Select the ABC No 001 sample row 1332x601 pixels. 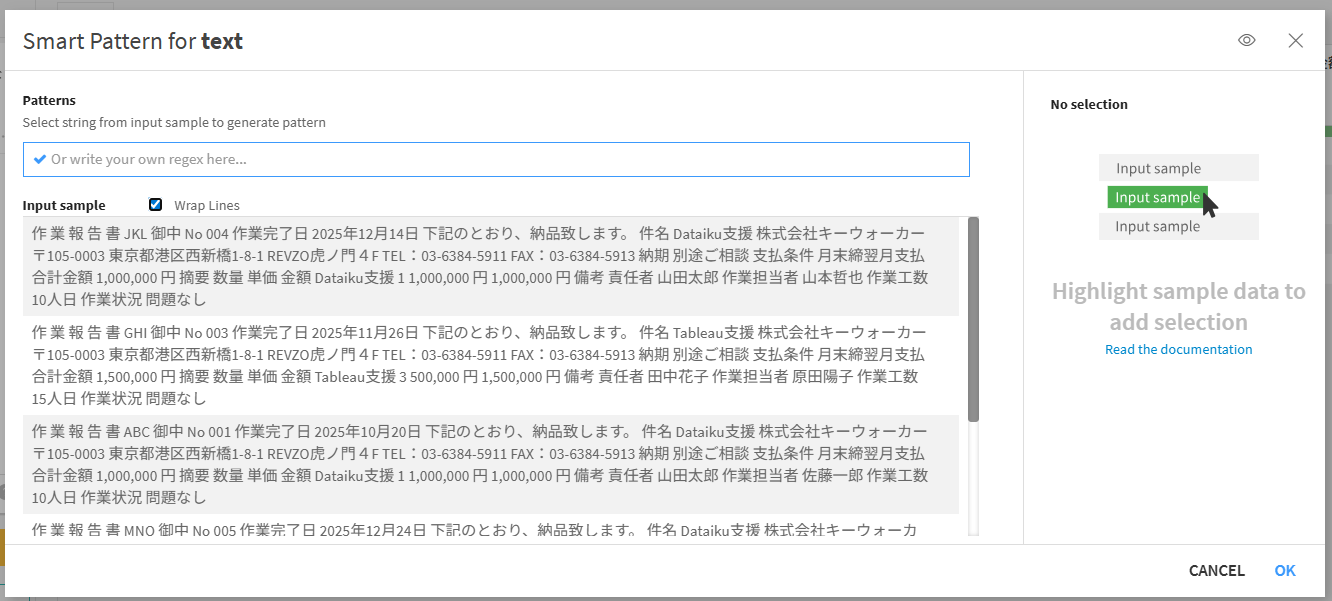[480, 464]
